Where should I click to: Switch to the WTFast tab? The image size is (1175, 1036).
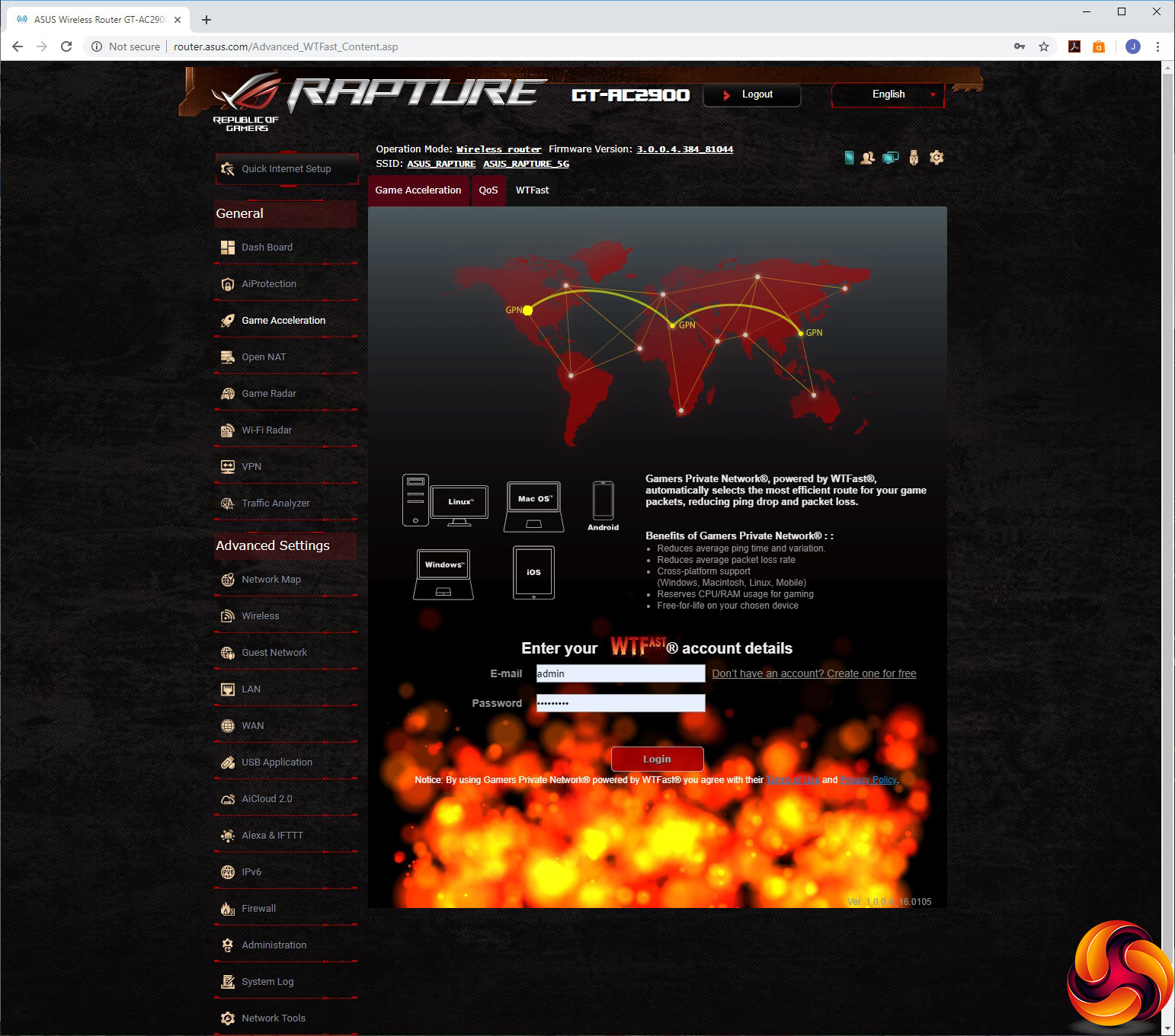pos(532,190)
